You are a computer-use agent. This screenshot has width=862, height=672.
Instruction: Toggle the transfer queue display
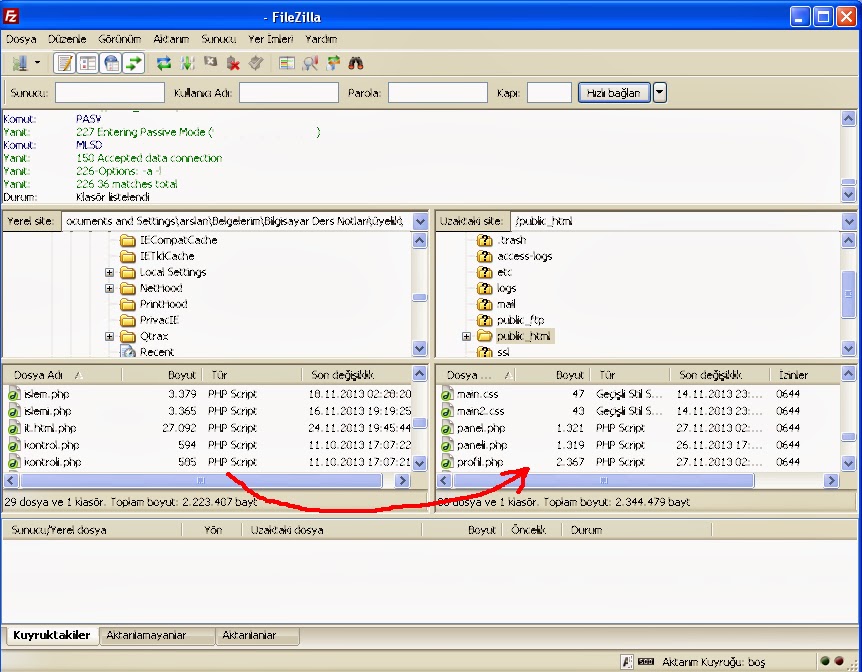tap(134, 63)
